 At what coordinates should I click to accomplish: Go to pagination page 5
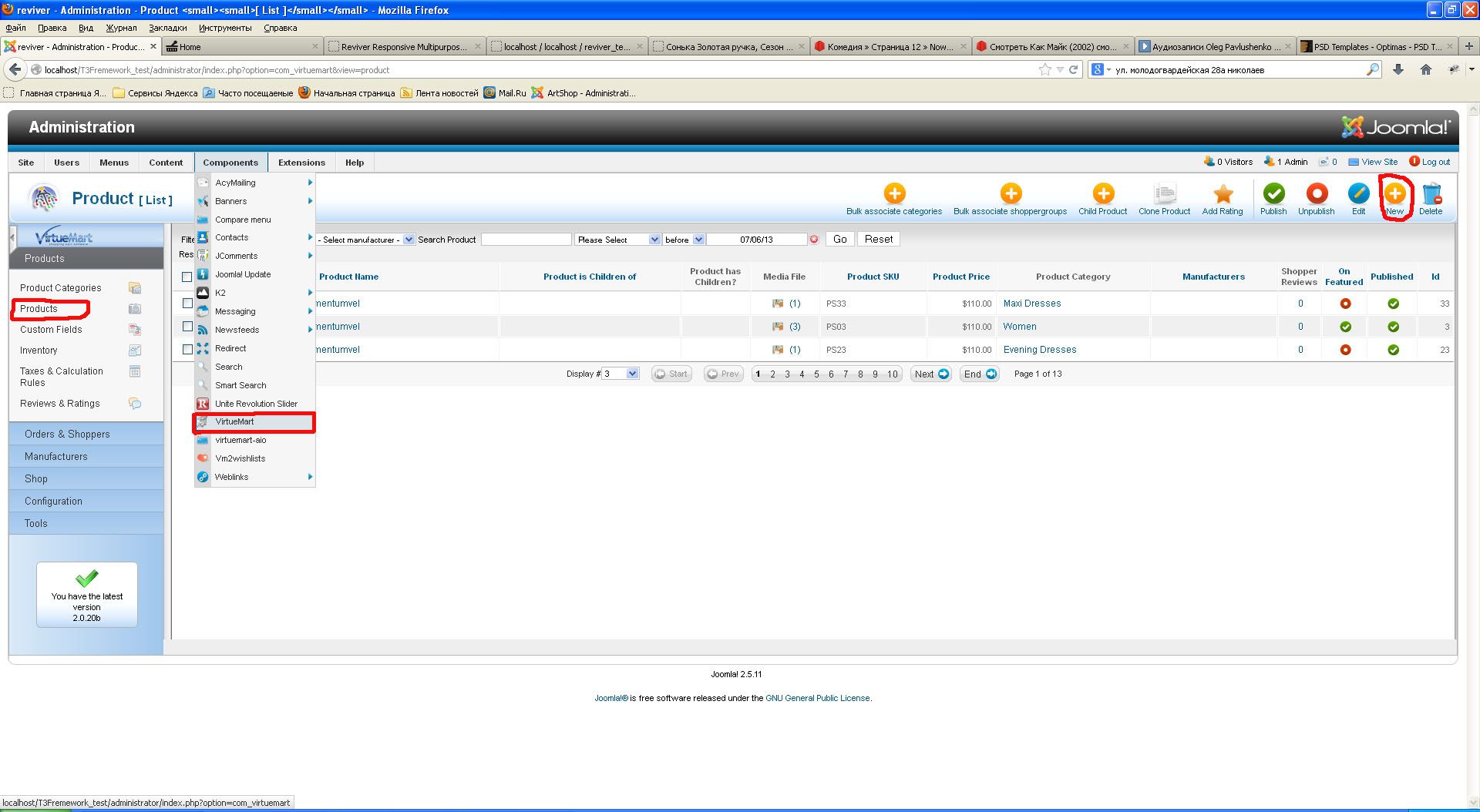816,374
